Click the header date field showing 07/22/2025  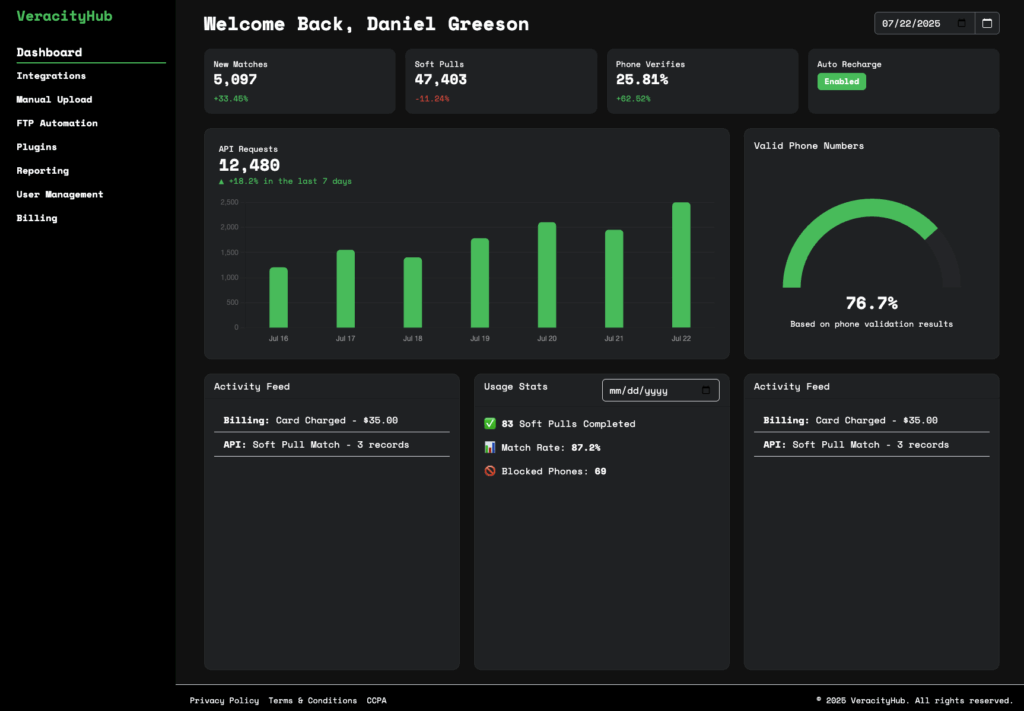[x=910, y=23]
